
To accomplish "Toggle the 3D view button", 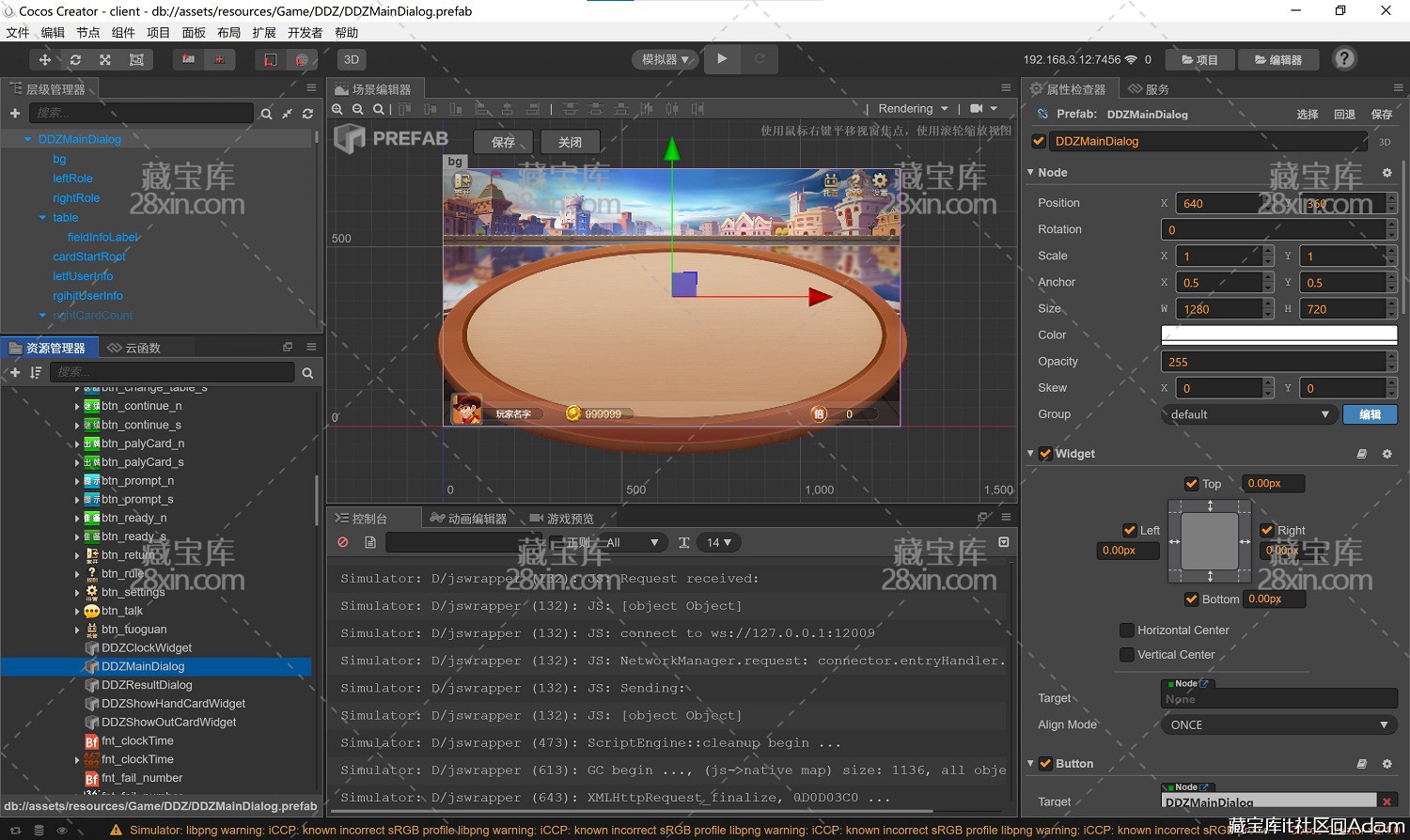I will point(351,59).
